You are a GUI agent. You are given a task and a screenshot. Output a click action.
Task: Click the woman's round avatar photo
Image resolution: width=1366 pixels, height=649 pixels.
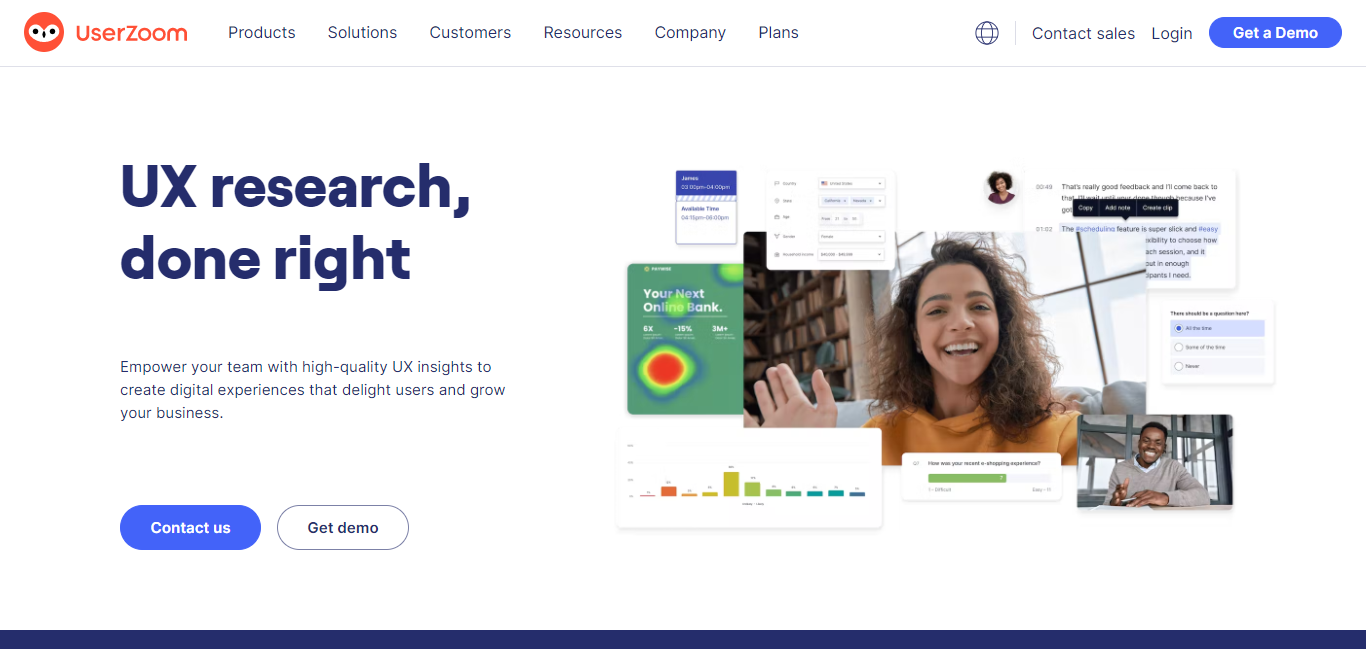tap(1001, 187)
